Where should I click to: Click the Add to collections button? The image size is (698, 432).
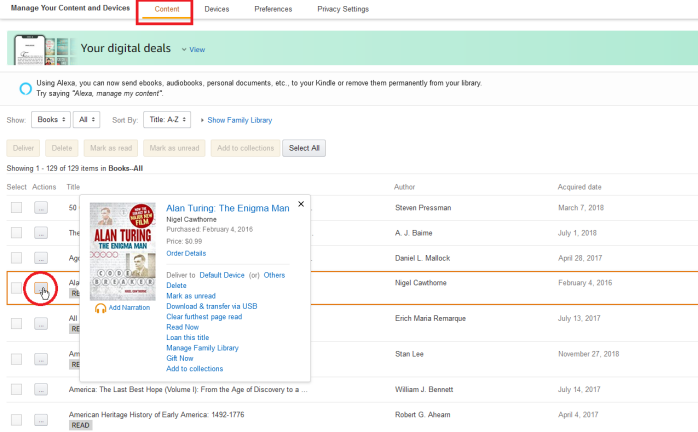[x=245, y=148]
